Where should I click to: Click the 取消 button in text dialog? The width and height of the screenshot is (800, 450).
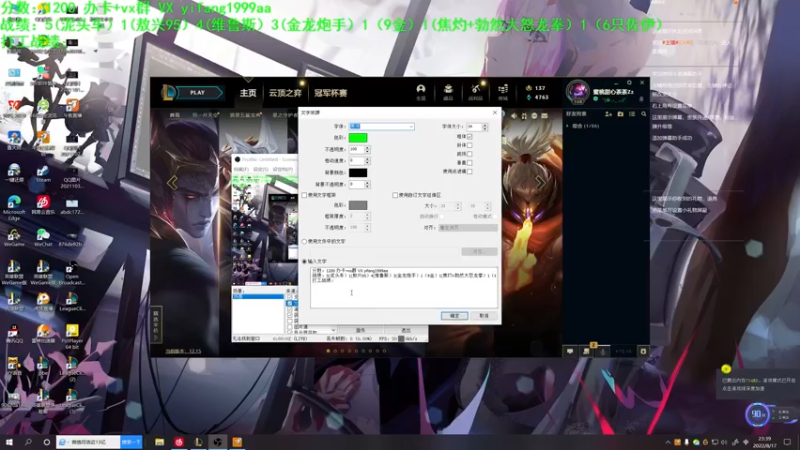(484, 316)
